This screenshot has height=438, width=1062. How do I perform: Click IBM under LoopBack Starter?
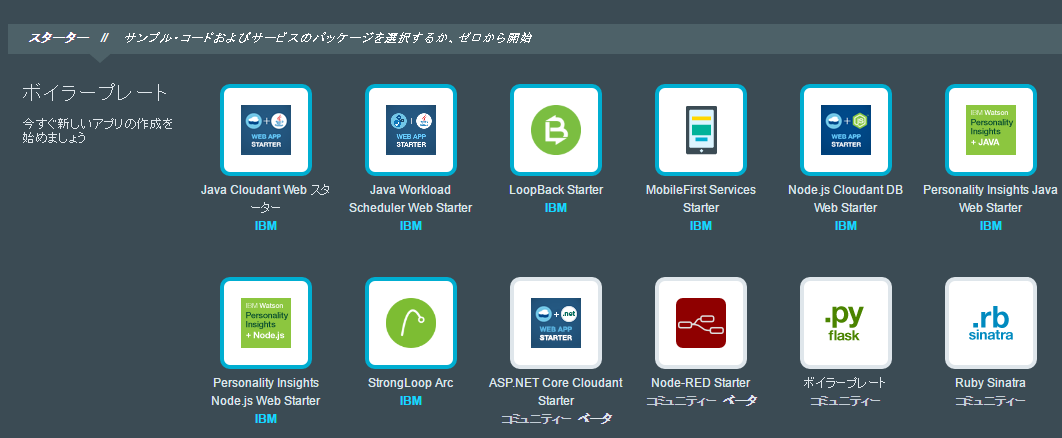tap(555, 208)
